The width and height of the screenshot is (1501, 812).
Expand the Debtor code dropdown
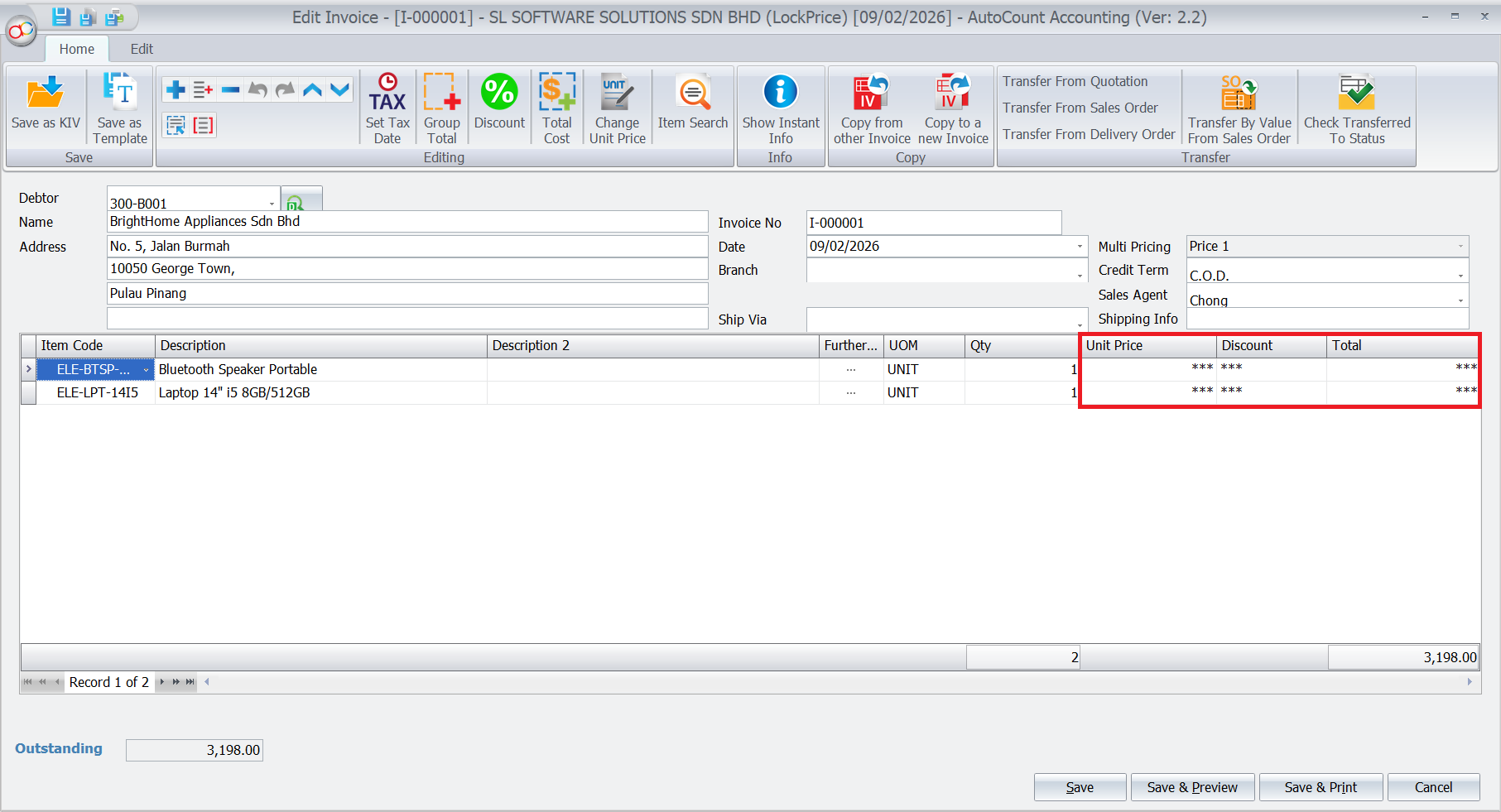coord(272,204)
